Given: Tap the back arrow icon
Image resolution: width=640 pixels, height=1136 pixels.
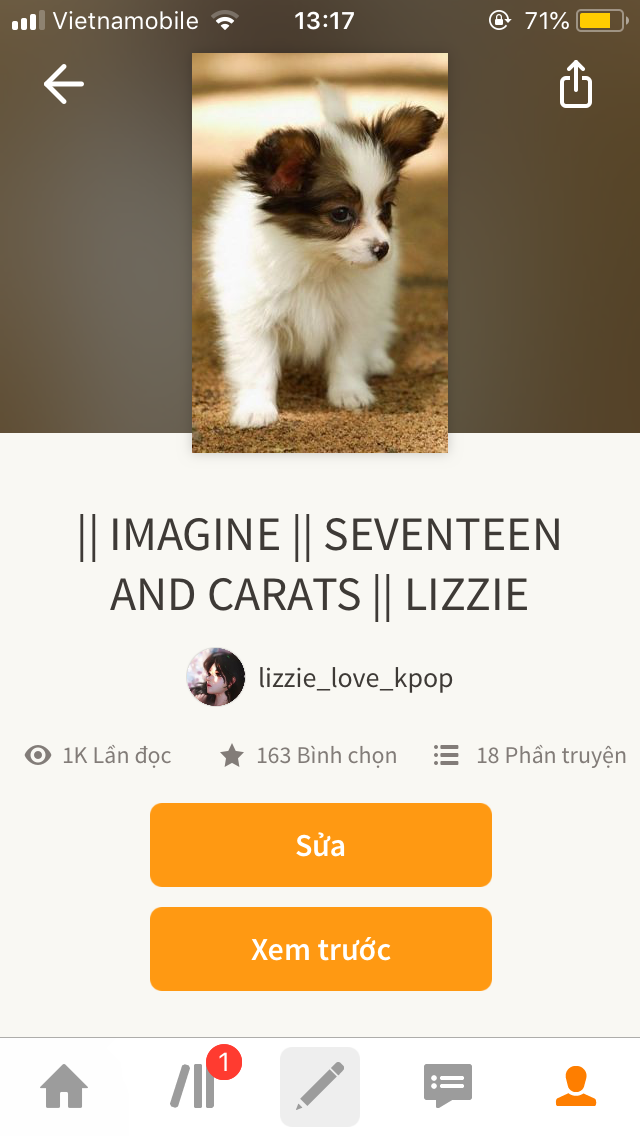Looking at the screenshot, I should point(64,84).
